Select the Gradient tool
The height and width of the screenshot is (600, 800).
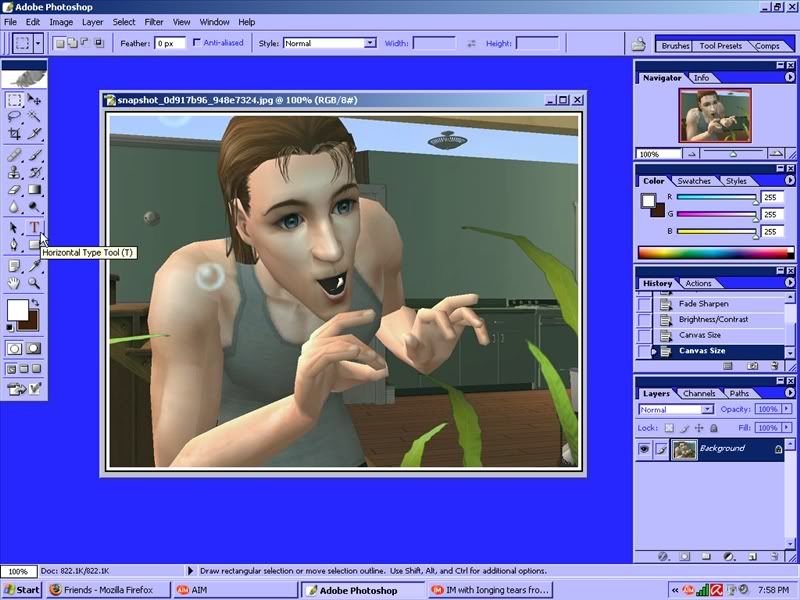point(34,189)
